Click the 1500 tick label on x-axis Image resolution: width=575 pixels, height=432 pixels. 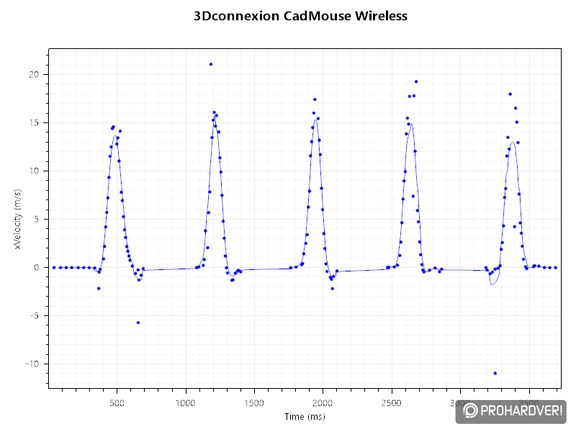click(254, 403)
